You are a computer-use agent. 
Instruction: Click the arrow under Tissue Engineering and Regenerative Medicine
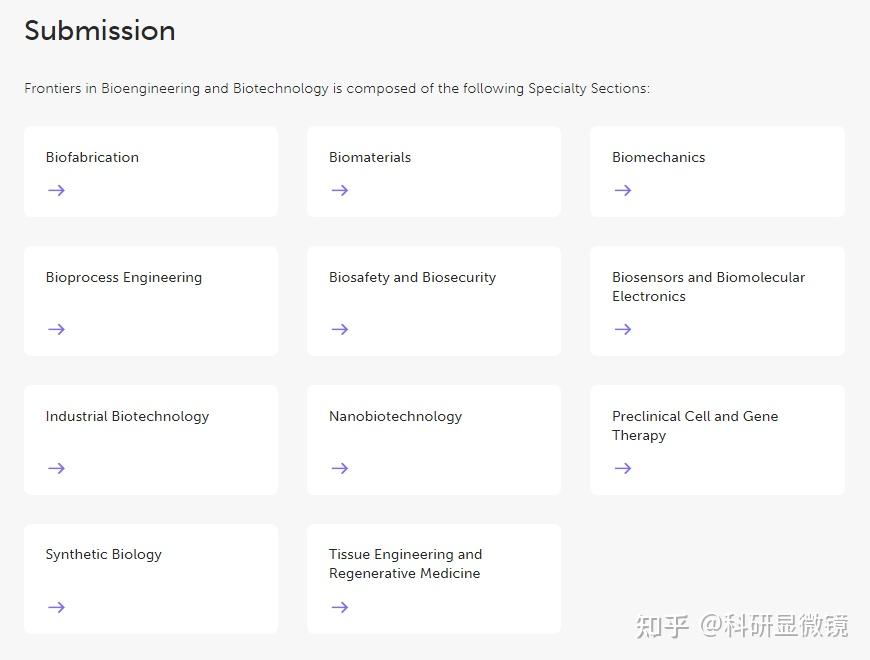pos(340,607)
